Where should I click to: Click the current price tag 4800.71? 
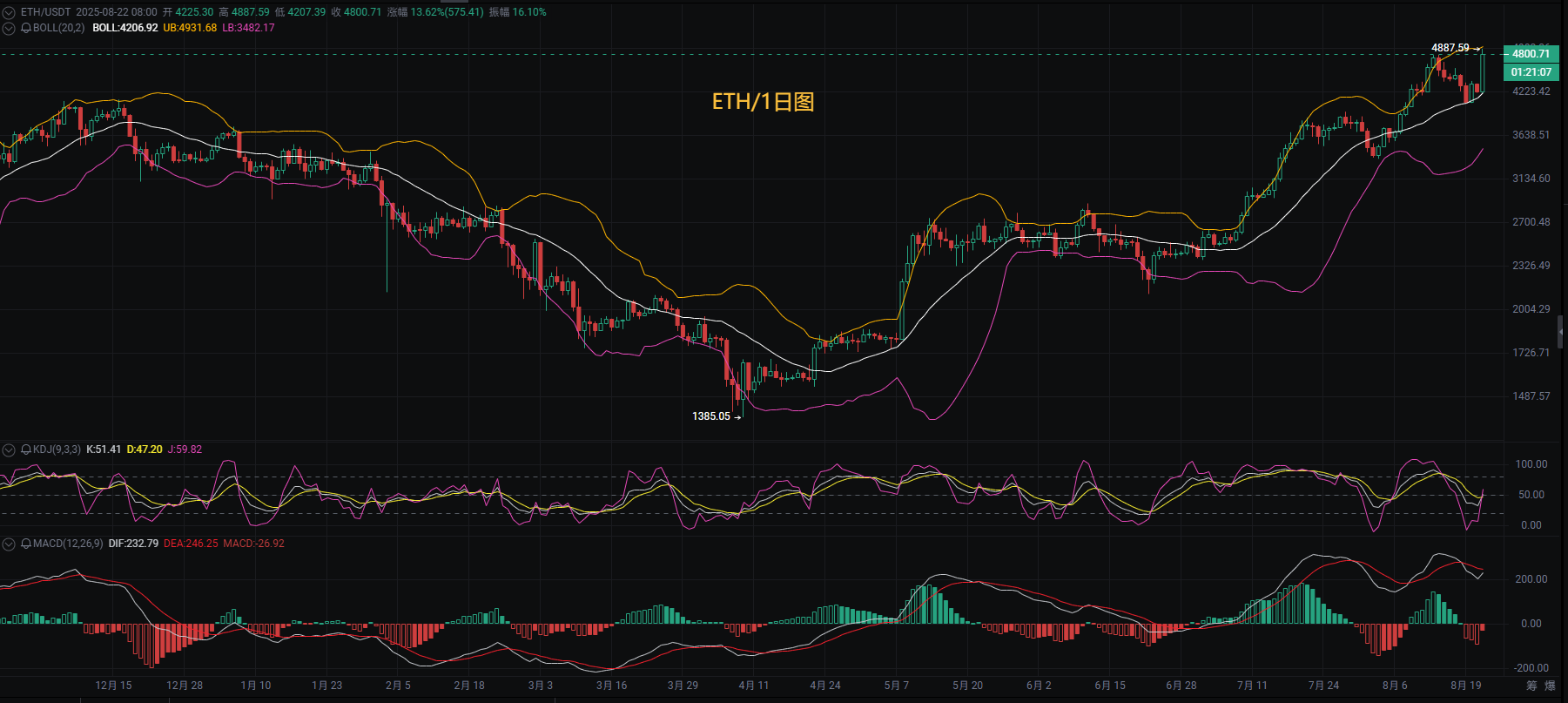click(1531, 54)
